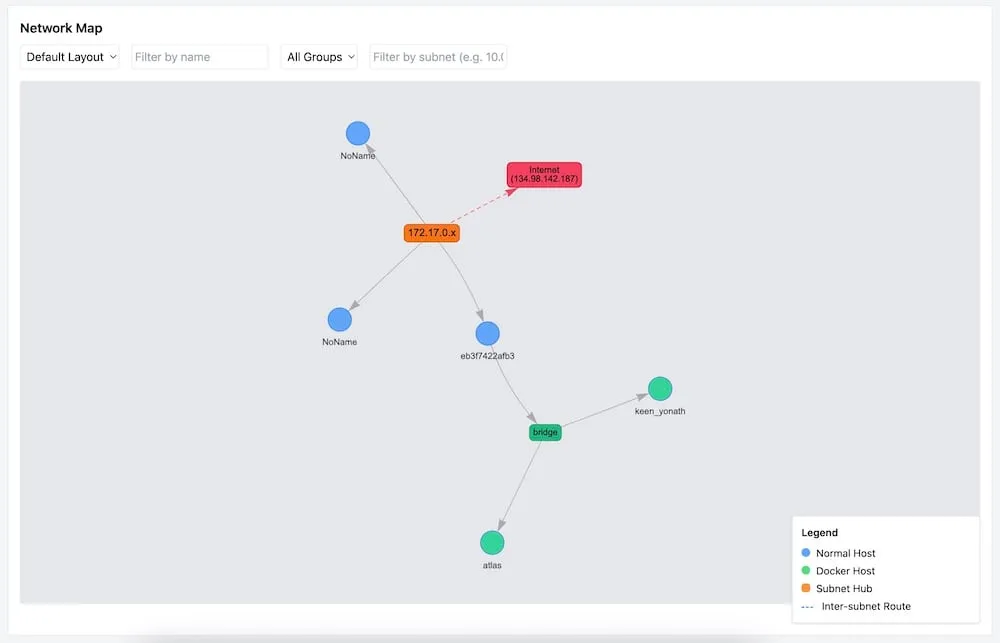Click the eb3f7422afb3 node label
Screen dimensions: 1000x643
tap(487, 356)
